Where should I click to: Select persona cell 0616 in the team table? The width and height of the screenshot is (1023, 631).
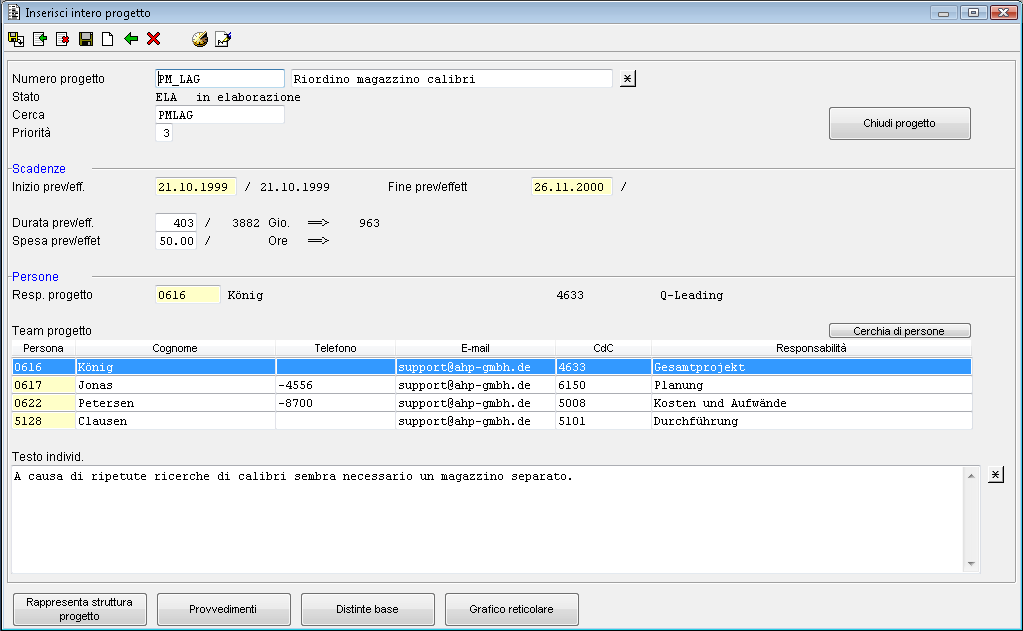pos(44,367)
